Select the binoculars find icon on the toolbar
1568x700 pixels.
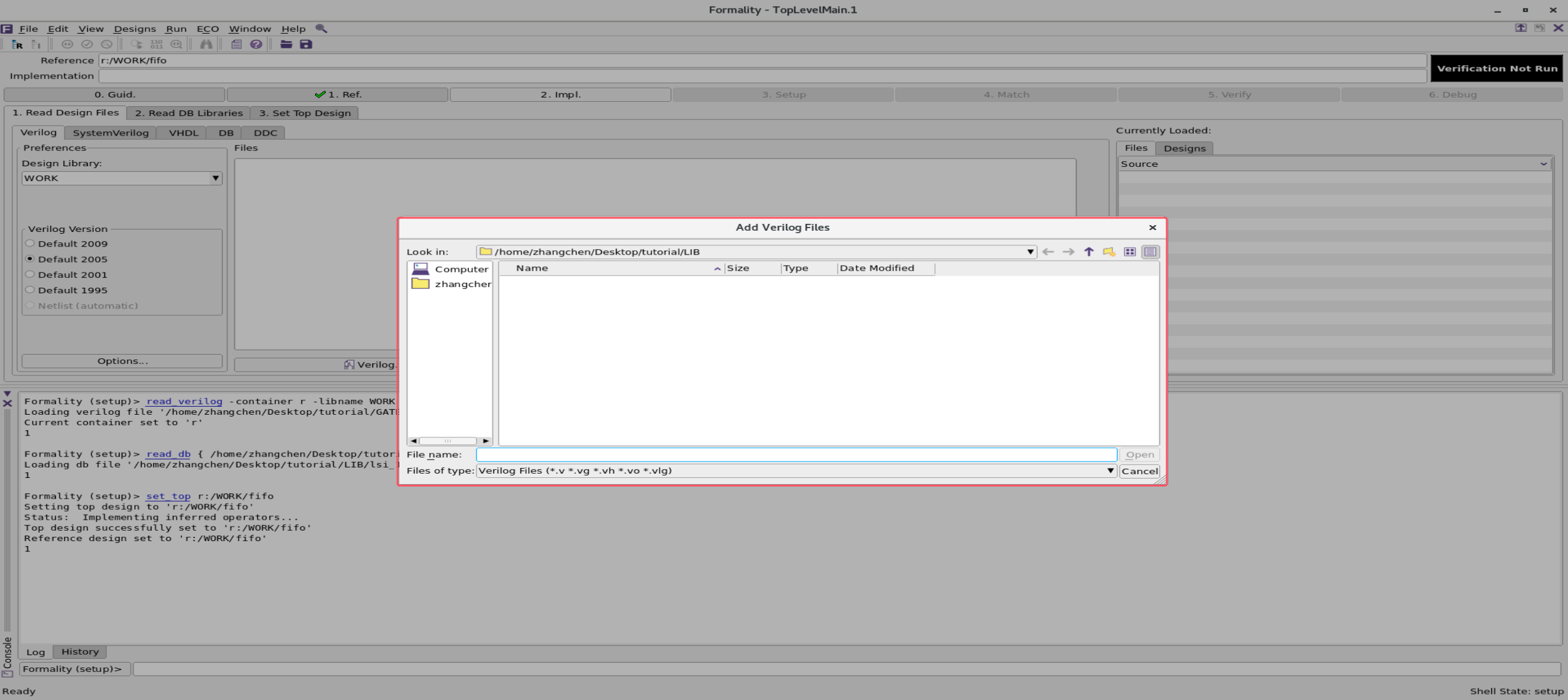tap(207, 44)
